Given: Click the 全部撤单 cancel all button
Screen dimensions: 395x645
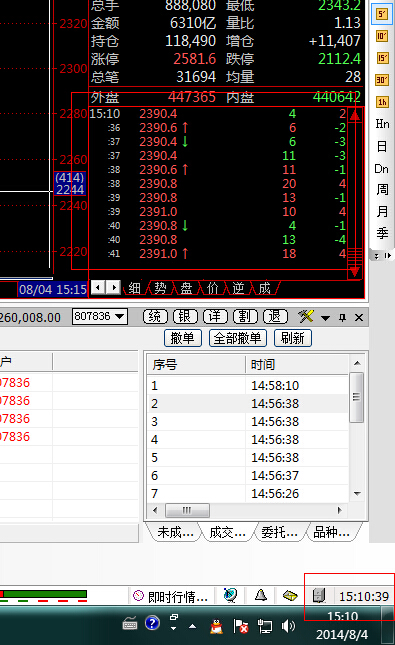Looking at the screenshot, I should click(238, 338).
